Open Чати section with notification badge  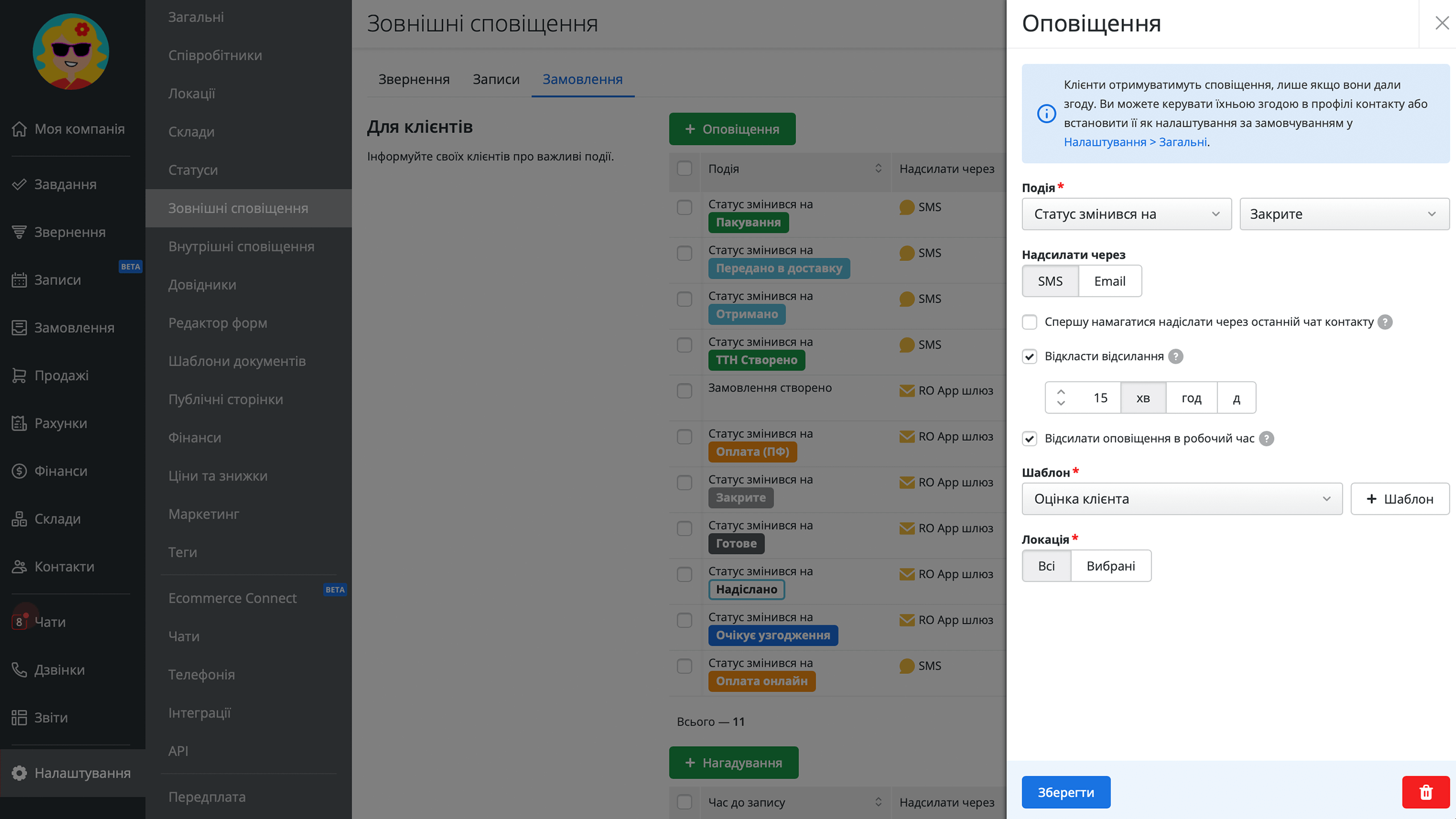(x=50, y=622)
